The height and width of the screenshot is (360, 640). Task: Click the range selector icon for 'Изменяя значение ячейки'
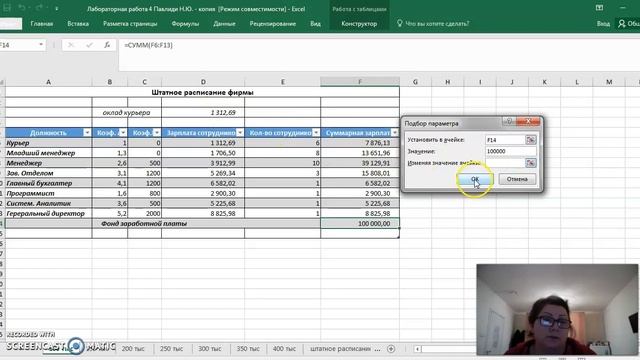click(531, 163)
